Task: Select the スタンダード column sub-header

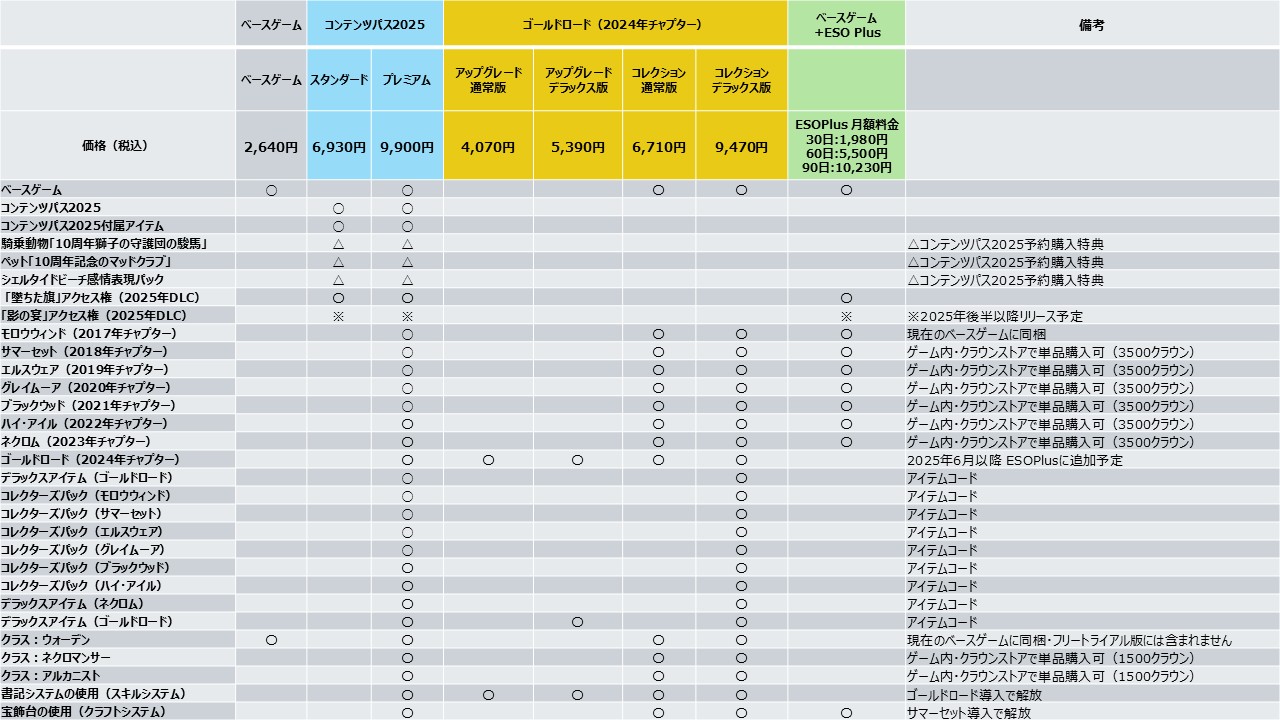Action: 338,80
